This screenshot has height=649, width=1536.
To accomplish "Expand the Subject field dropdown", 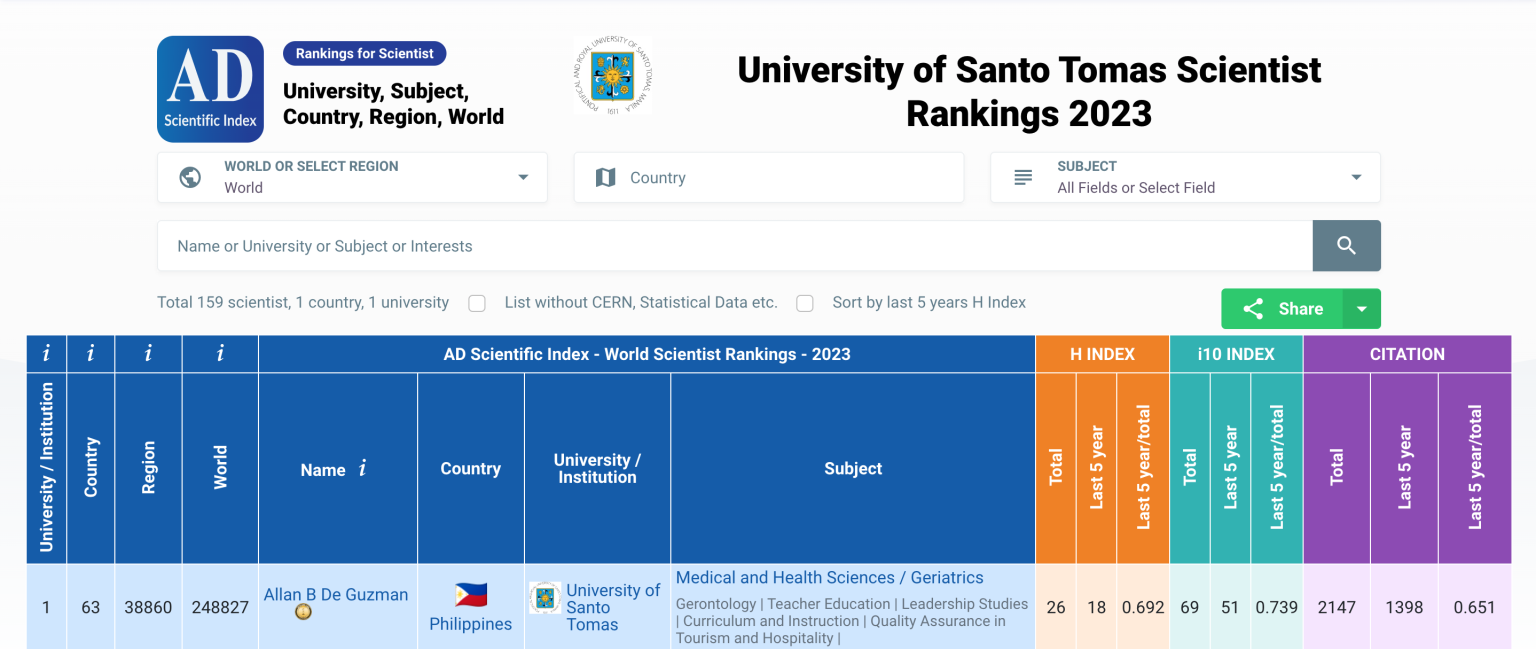I will [1185, 178].
